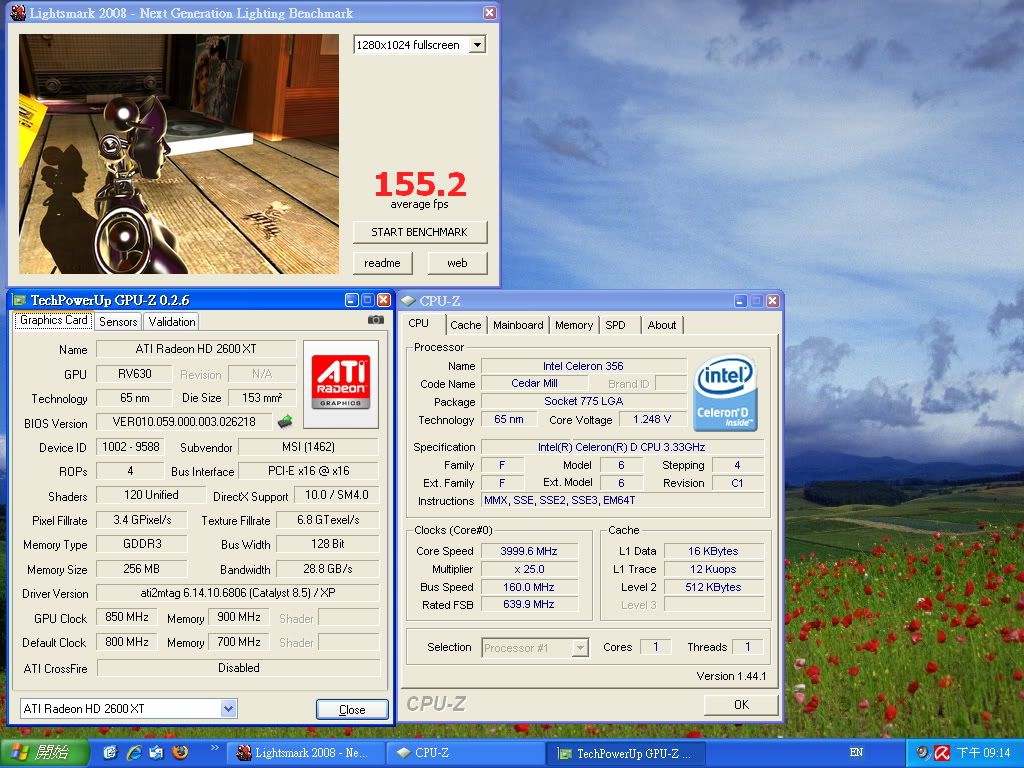Image resolution: width=1024 pixels, height=768 pixels.
Task: Click the save BIOS chip icon
Action: [x=285, y=422]
